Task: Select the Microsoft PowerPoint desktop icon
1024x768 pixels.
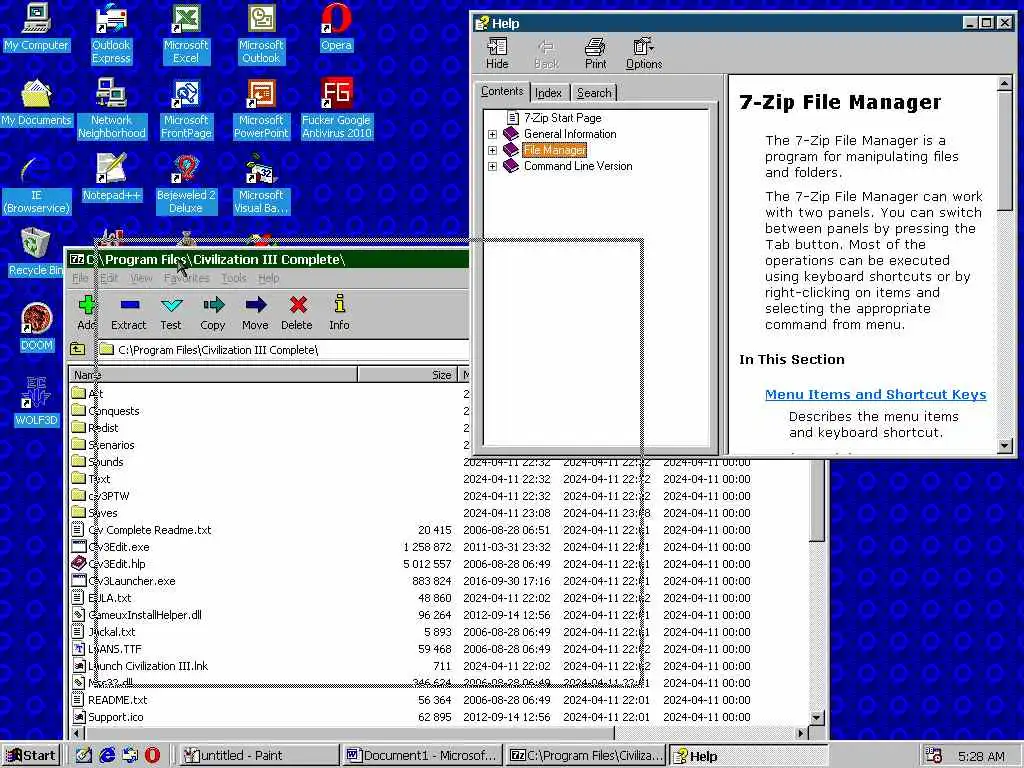Action: tap(261, 108)
